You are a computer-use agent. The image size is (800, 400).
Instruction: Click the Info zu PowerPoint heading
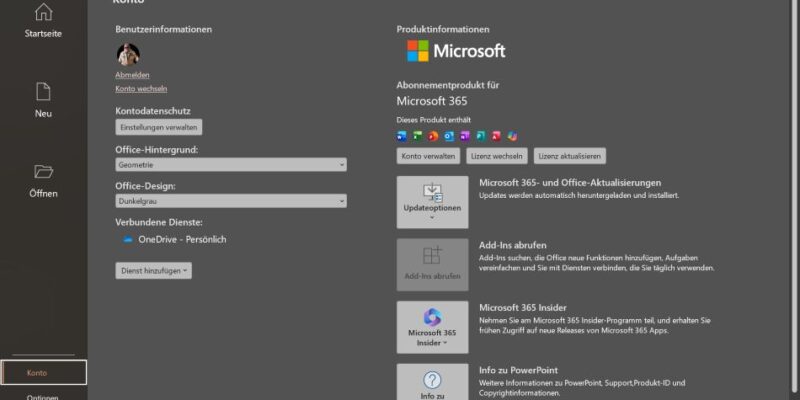coord(518,370)
